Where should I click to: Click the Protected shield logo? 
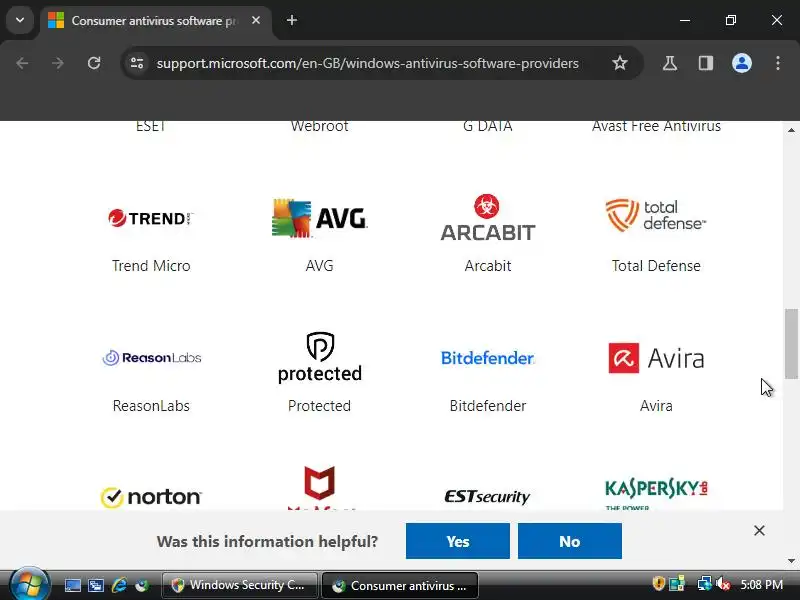(x=319, y=357)
